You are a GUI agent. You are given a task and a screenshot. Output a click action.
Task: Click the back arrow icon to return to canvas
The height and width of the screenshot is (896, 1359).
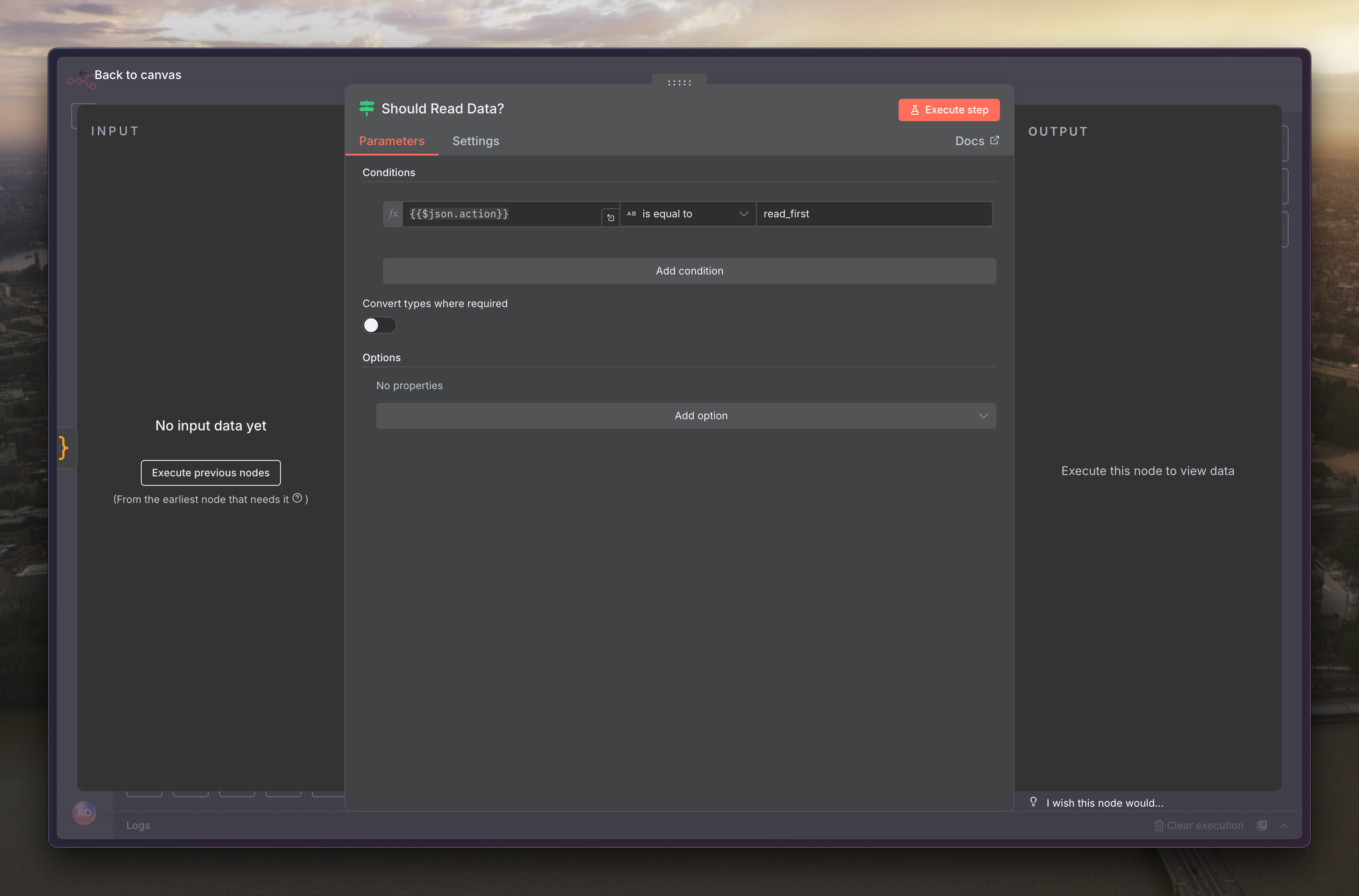pyautogui.click(x=83, y=73)
